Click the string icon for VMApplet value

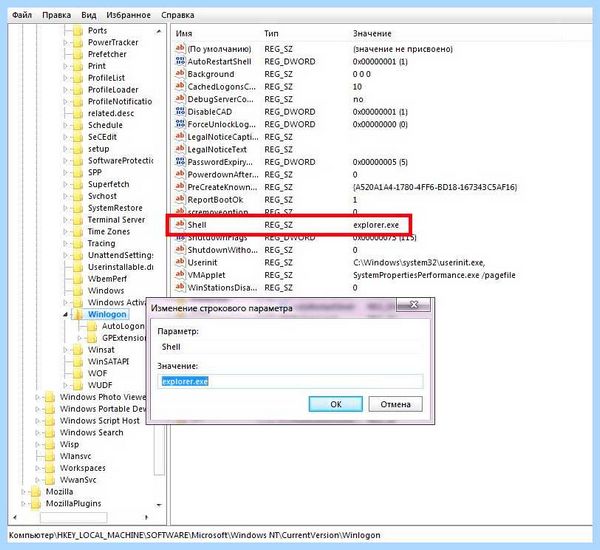point(180,275)
